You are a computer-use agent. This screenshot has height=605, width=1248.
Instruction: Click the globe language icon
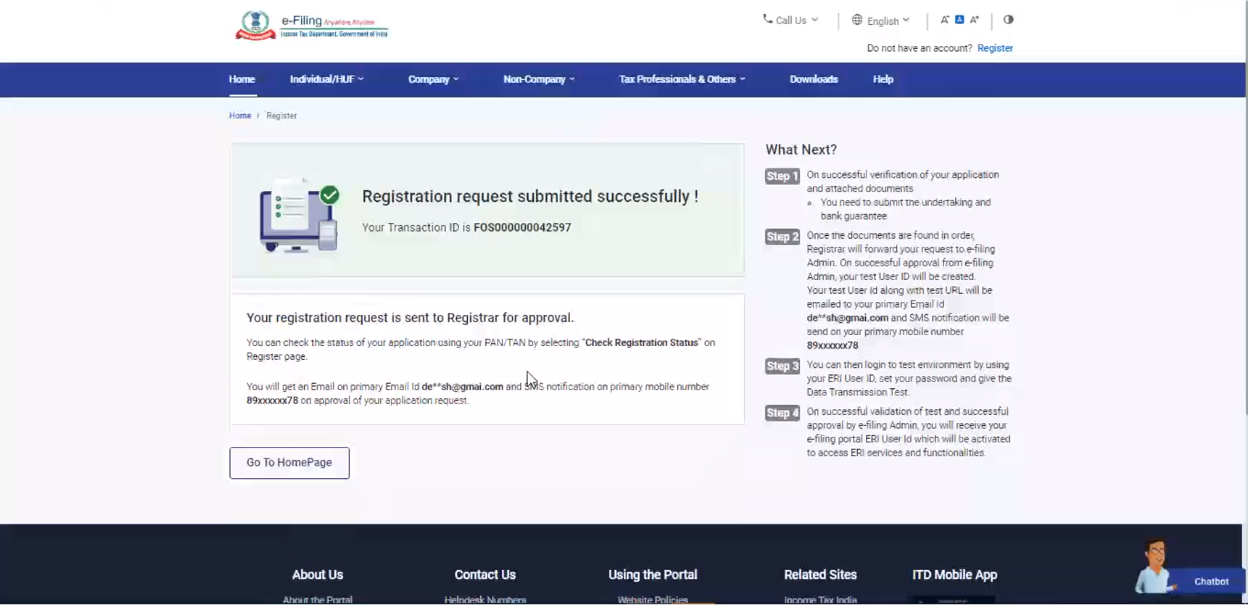(x=857, y=20)
